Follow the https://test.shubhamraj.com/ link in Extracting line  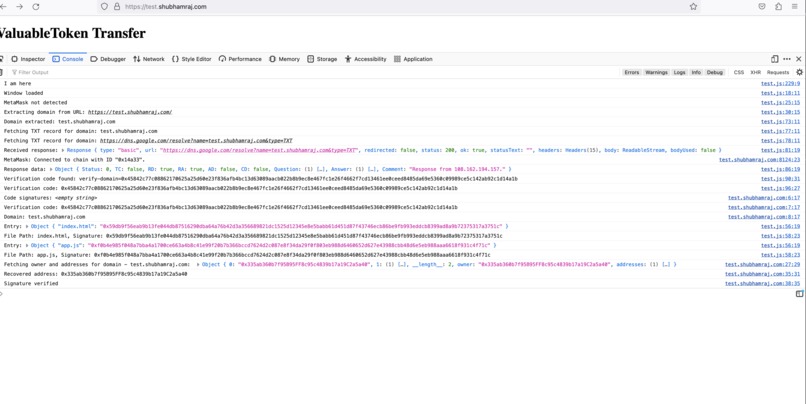(x=130, y=112)
